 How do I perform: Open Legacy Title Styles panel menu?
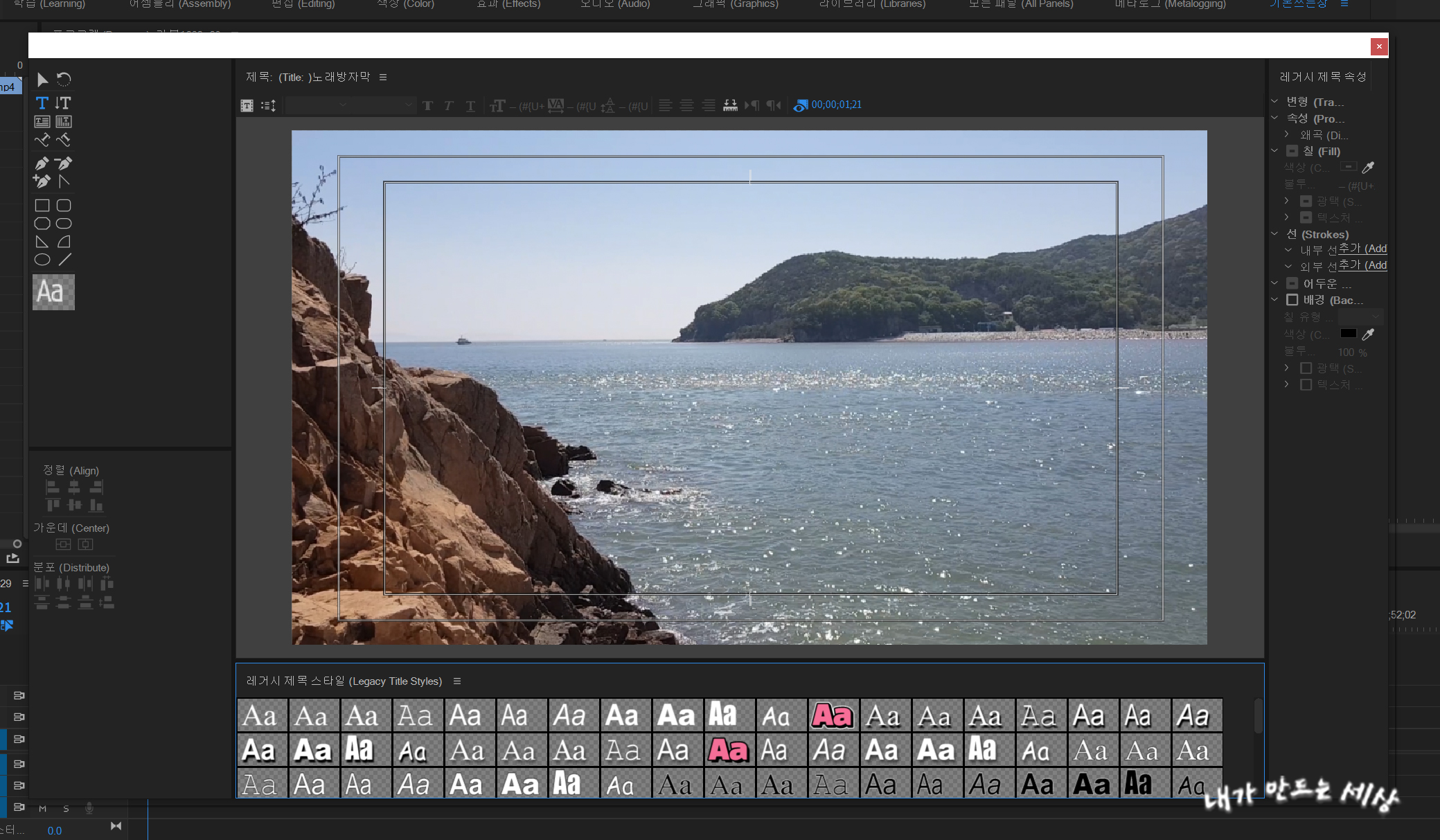point(457,681)
